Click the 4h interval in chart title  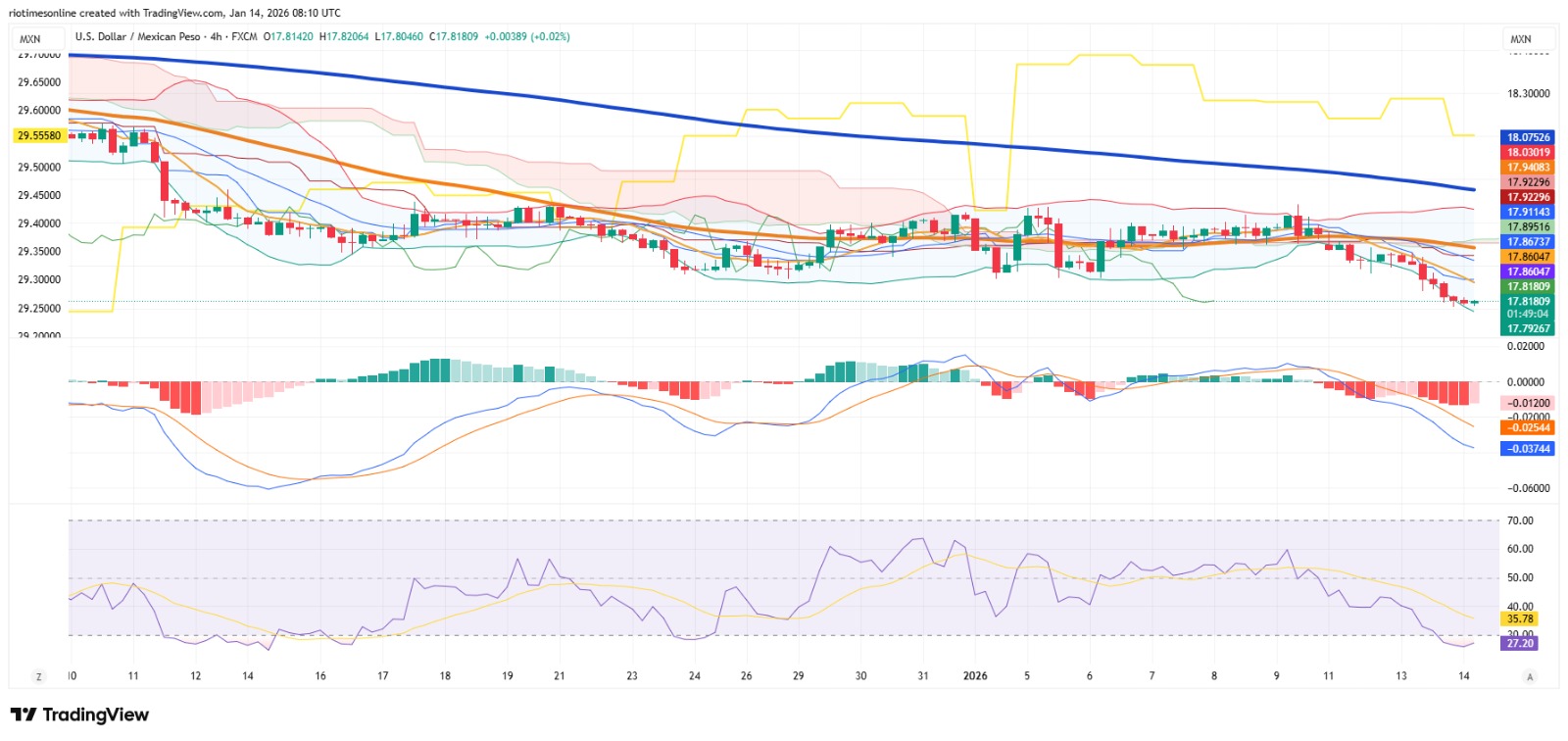(216, 36)
